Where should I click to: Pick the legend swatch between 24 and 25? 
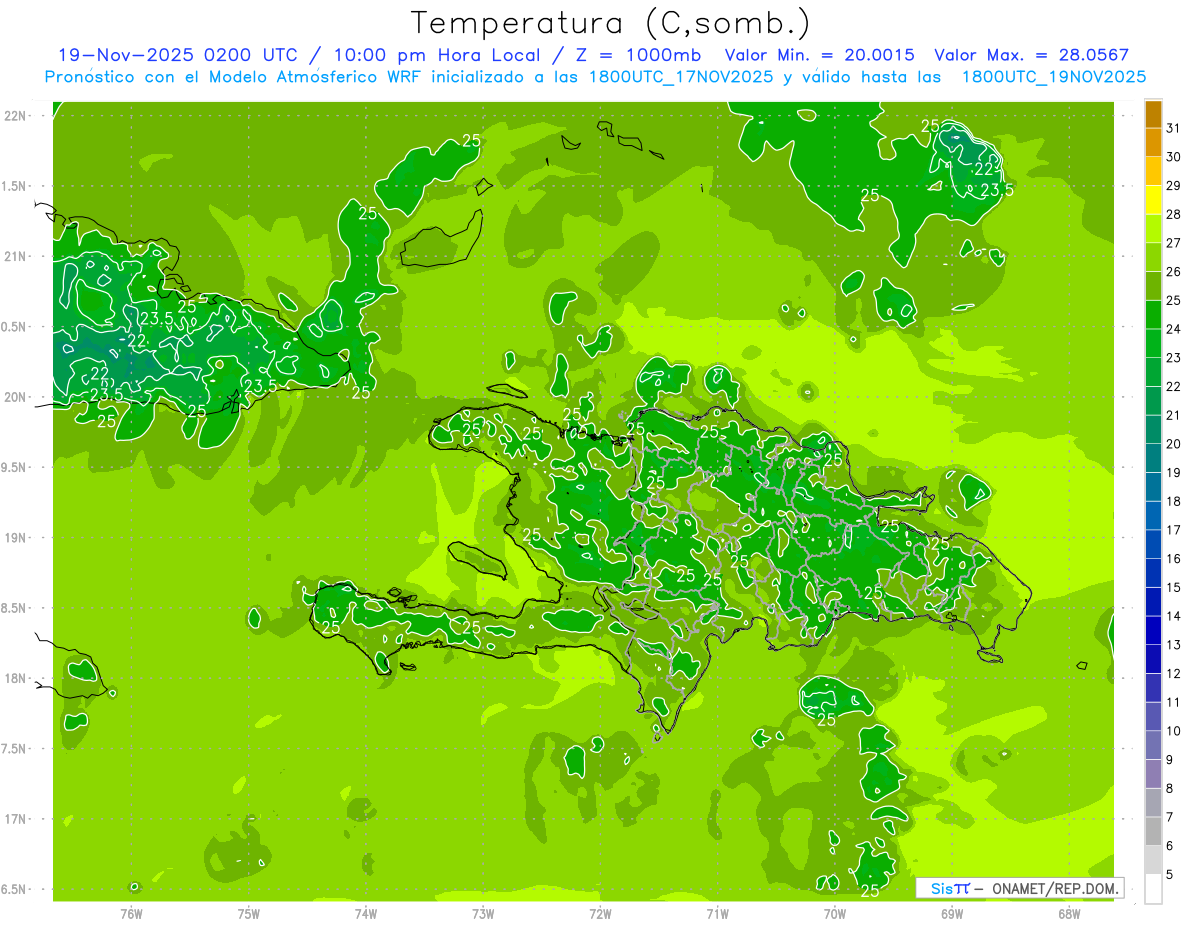tap(1153, 315)
